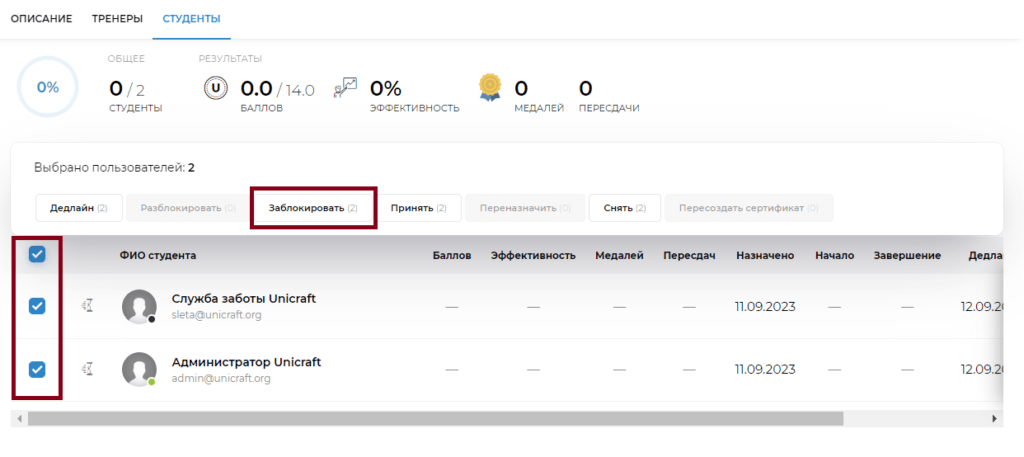Click the 0 МЕДАЛЕЙ value
Image resolution: width=1024 pixels, height=457 pixels.
[x=539, y=95]
